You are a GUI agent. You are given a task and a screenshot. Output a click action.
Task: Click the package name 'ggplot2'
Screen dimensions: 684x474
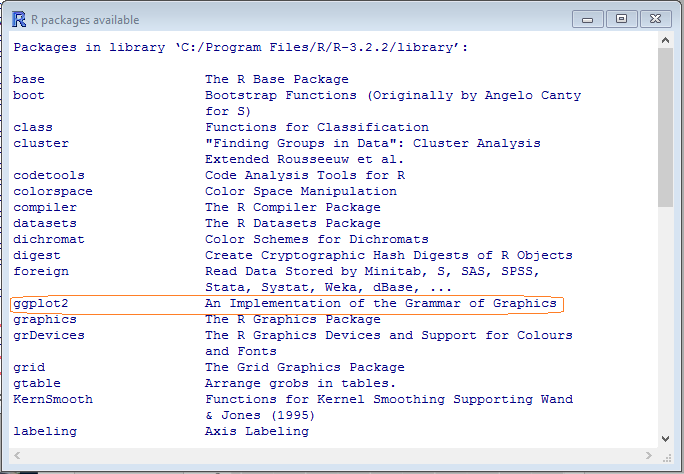click(41, 303)
